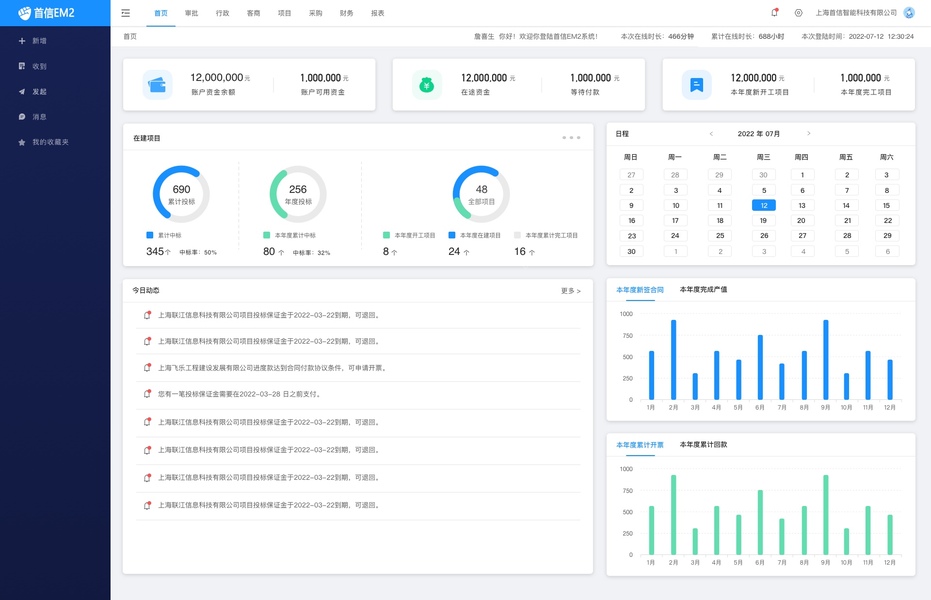The height and width of the screenshot is (600, 931).
Task: Open the notification bell in header
Action: [x=774, y=12]
